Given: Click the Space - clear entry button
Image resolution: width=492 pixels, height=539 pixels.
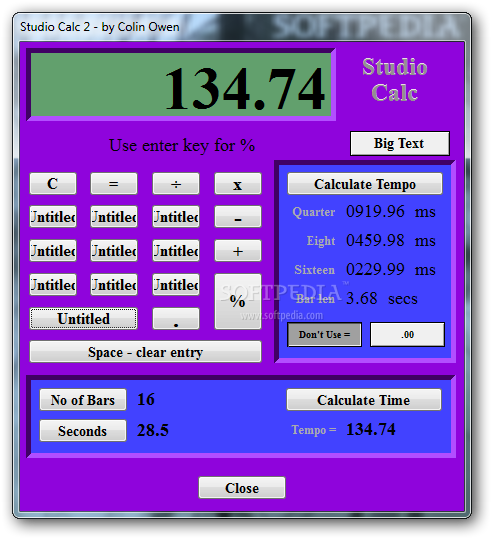Looking at the screenshot, I should (145, 352).
